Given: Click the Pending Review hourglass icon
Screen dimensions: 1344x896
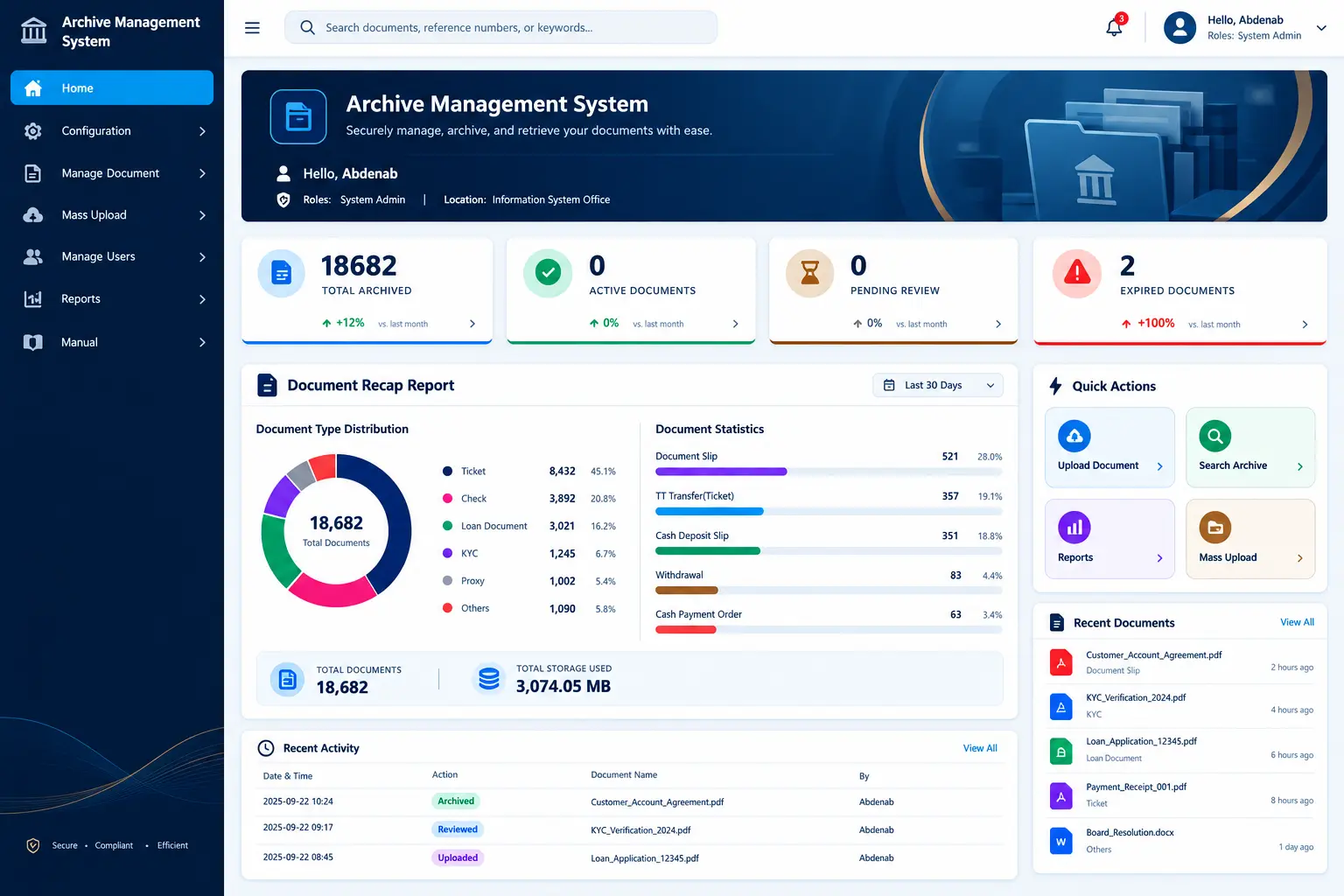Looking at the screenshot, I should tap(810, 273).
